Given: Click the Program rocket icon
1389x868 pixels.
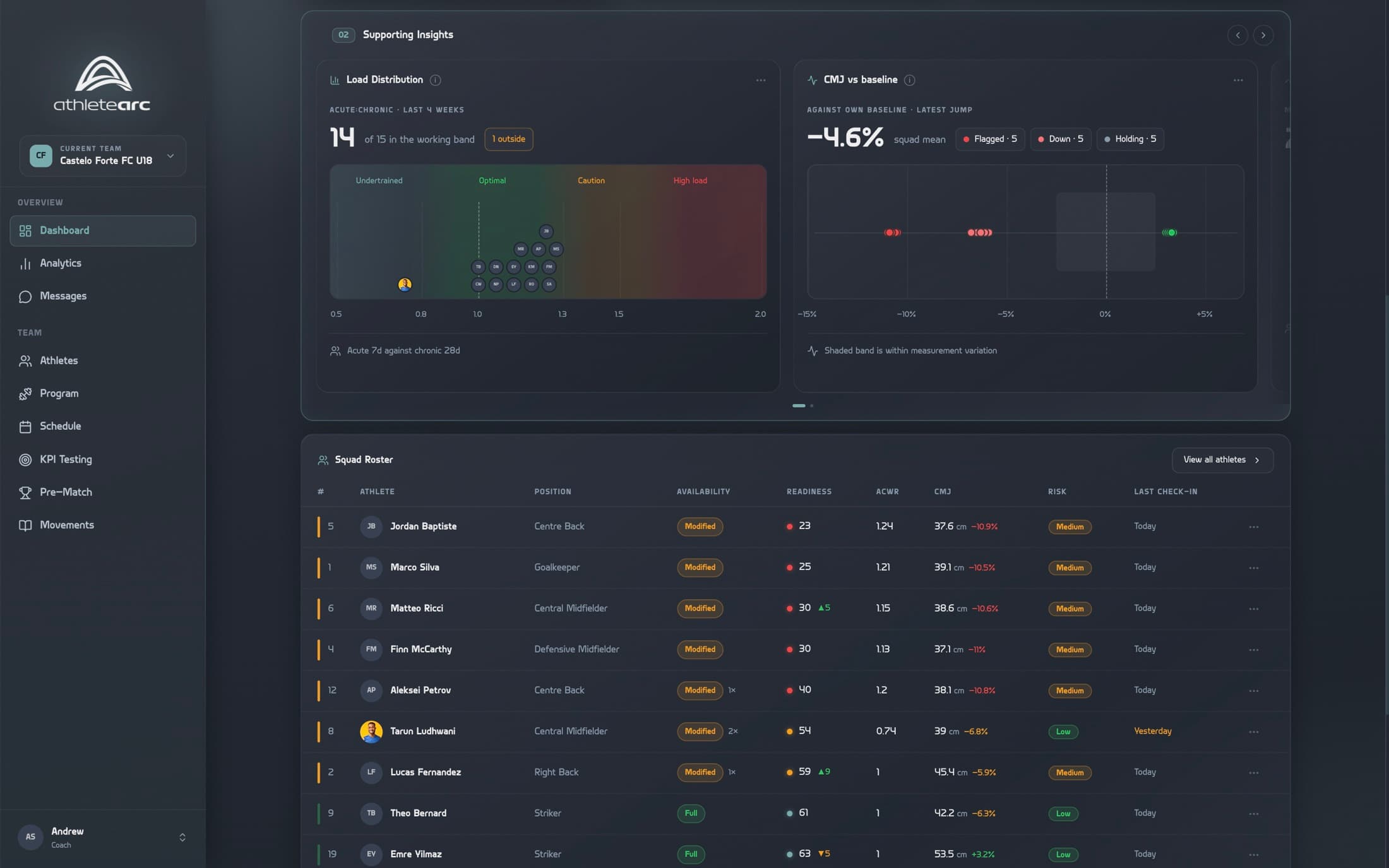Looking at the screenshot, I should tap(25, 394).
